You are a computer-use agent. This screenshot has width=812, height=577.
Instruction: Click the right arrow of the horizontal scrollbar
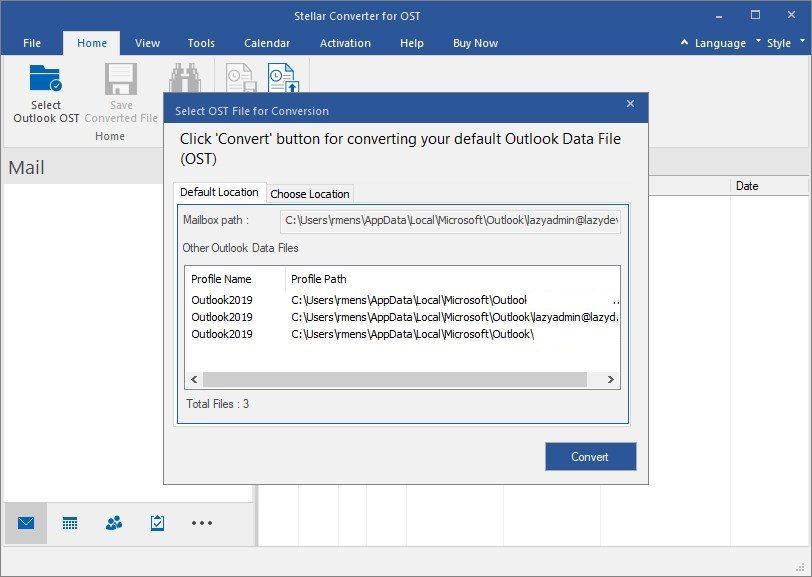[x=611, y=379]
